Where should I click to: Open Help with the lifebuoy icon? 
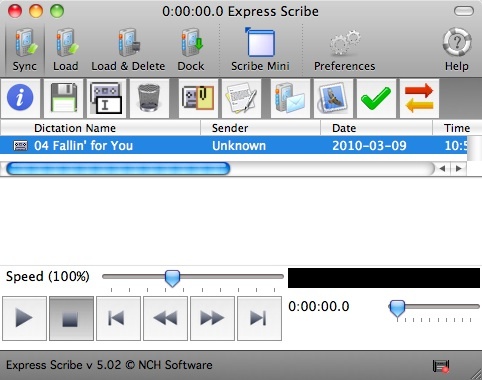457,50
